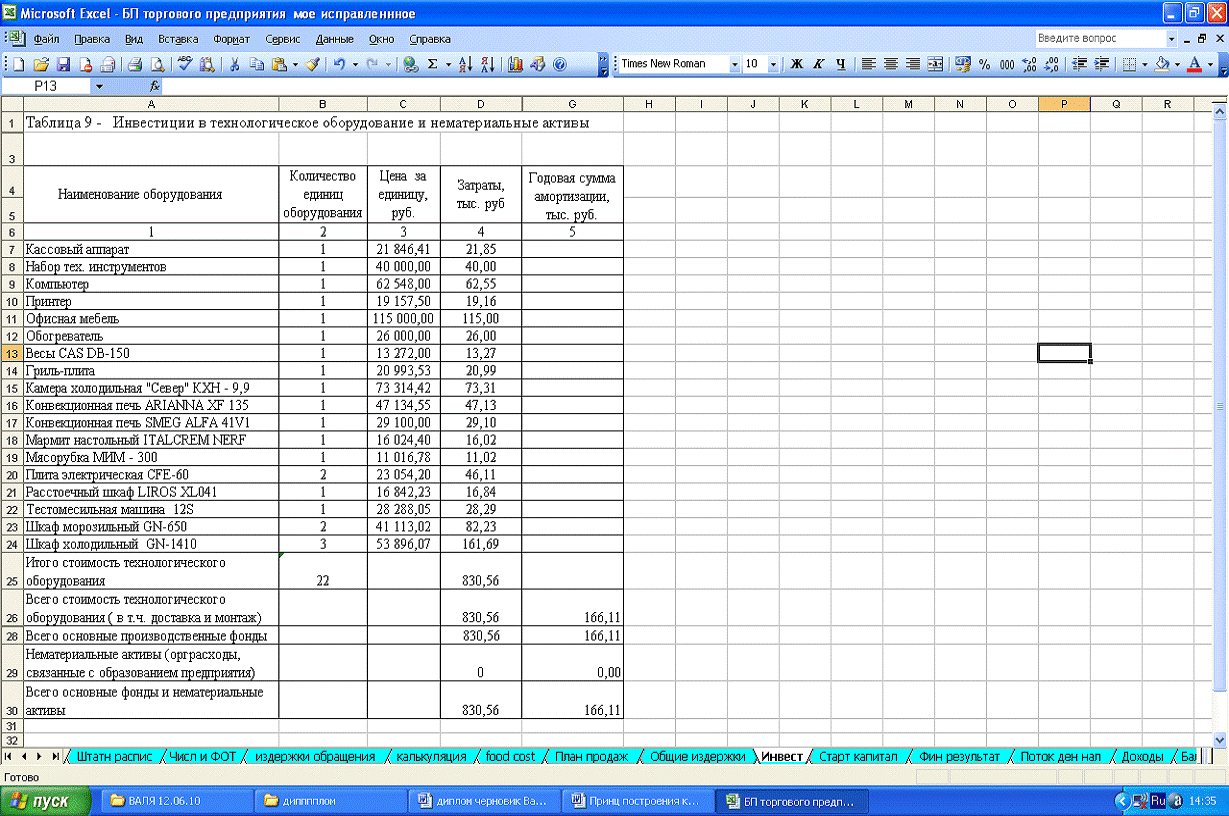
Task: Expand the Name Box dropdown arrow
Action: (99, 87)
